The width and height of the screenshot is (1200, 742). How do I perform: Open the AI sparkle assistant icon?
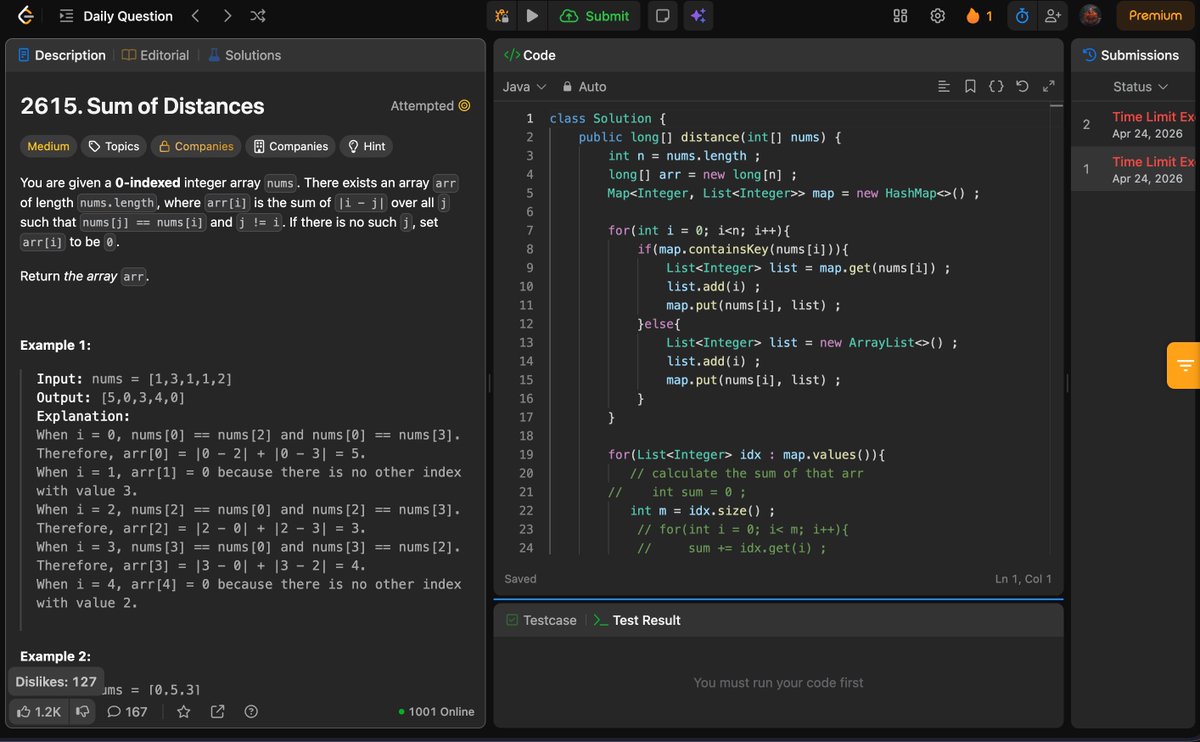[698, 16]
